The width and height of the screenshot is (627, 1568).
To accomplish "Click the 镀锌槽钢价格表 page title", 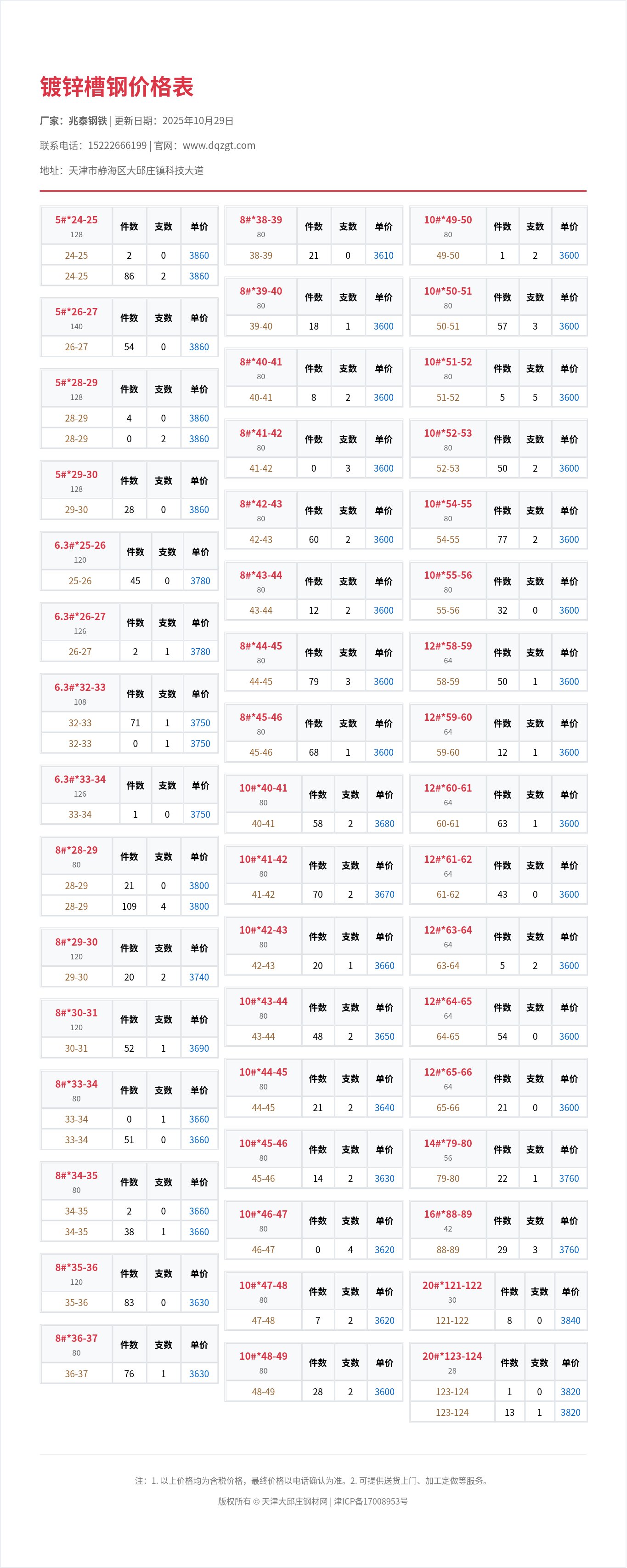I will coord(117,87).
